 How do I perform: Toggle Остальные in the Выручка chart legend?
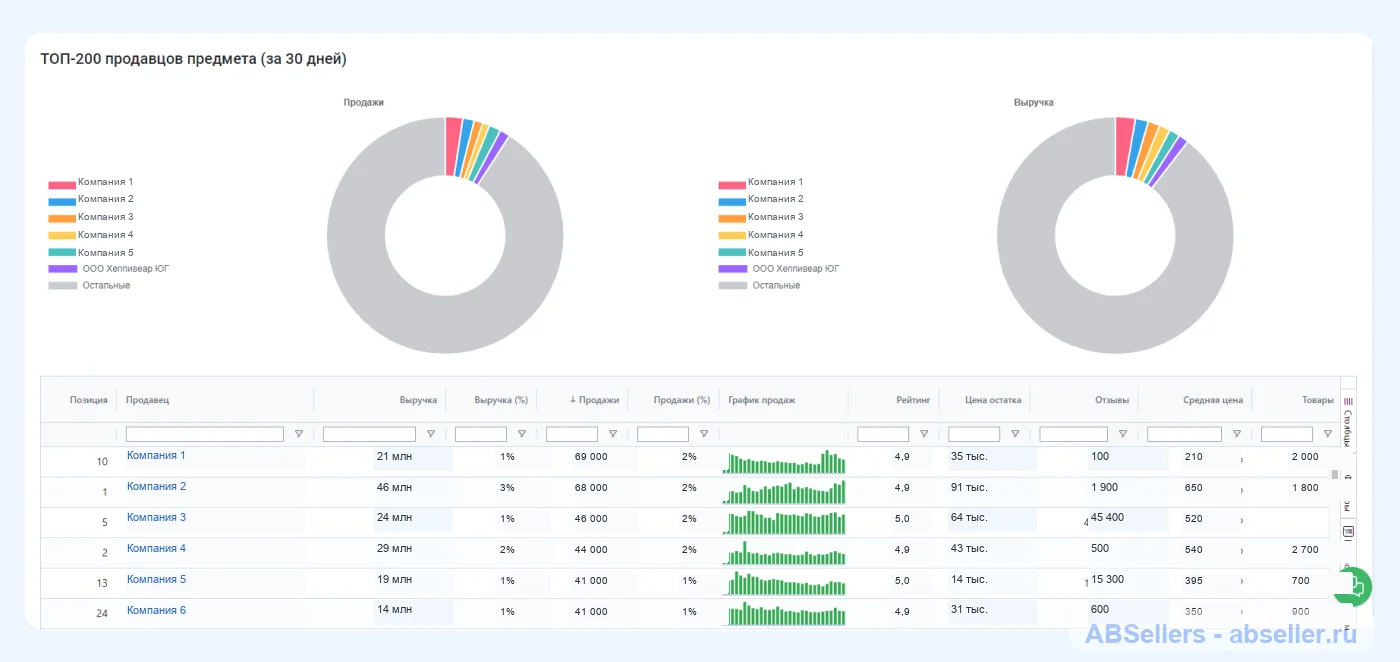coord(760,286)
